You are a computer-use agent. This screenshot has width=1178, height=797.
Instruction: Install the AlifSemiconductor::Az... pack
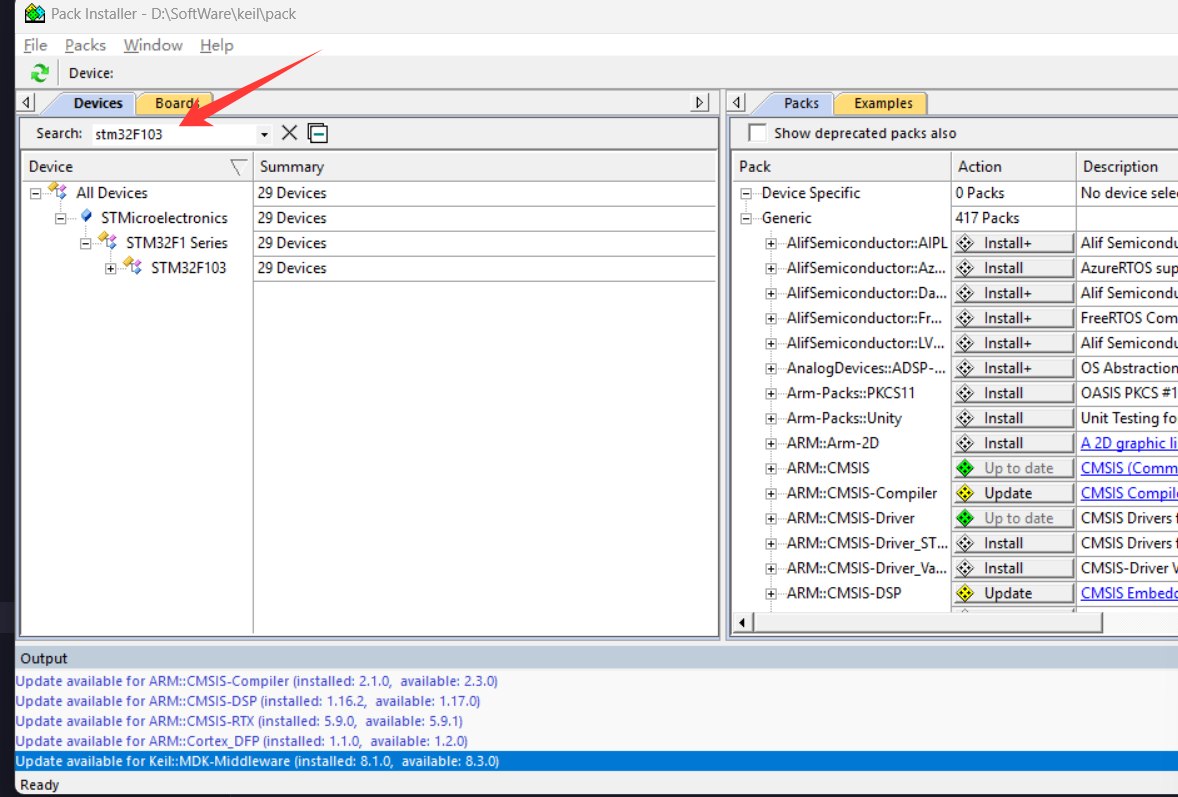coord(1013,267)
